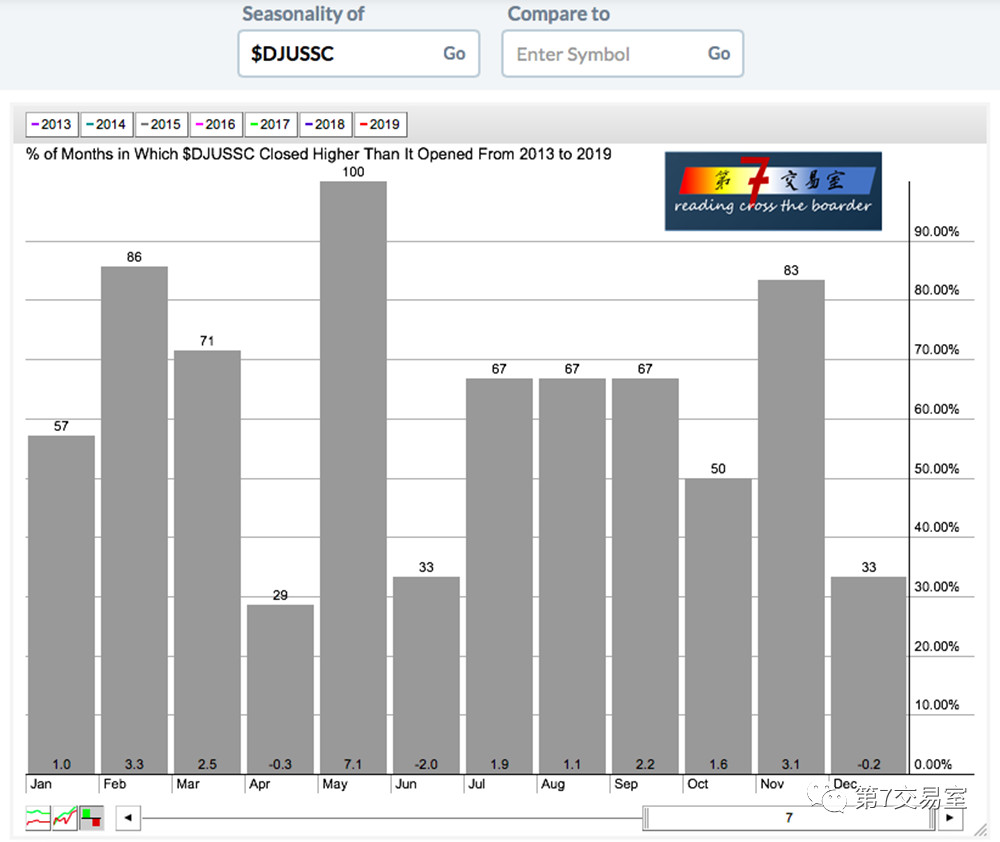Toggle the 2014 year legend button
This screenshot has width=1000, height=842.
click(105, 124)
